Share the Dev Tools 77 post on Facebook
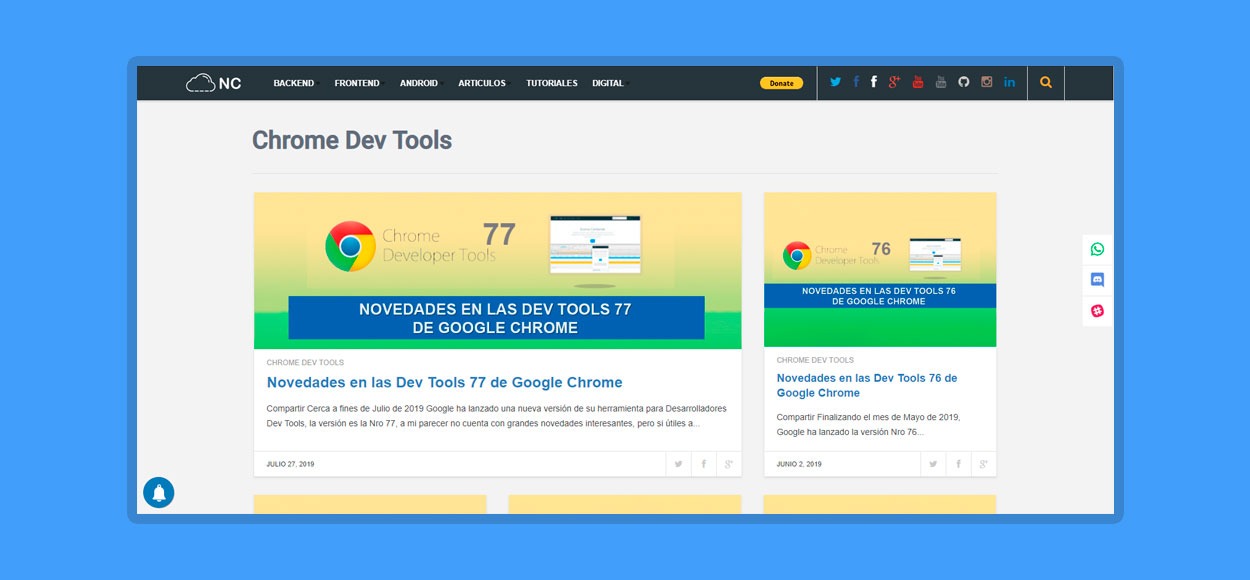The height and width of the screenshot is (580, 1250). (704, 464)
